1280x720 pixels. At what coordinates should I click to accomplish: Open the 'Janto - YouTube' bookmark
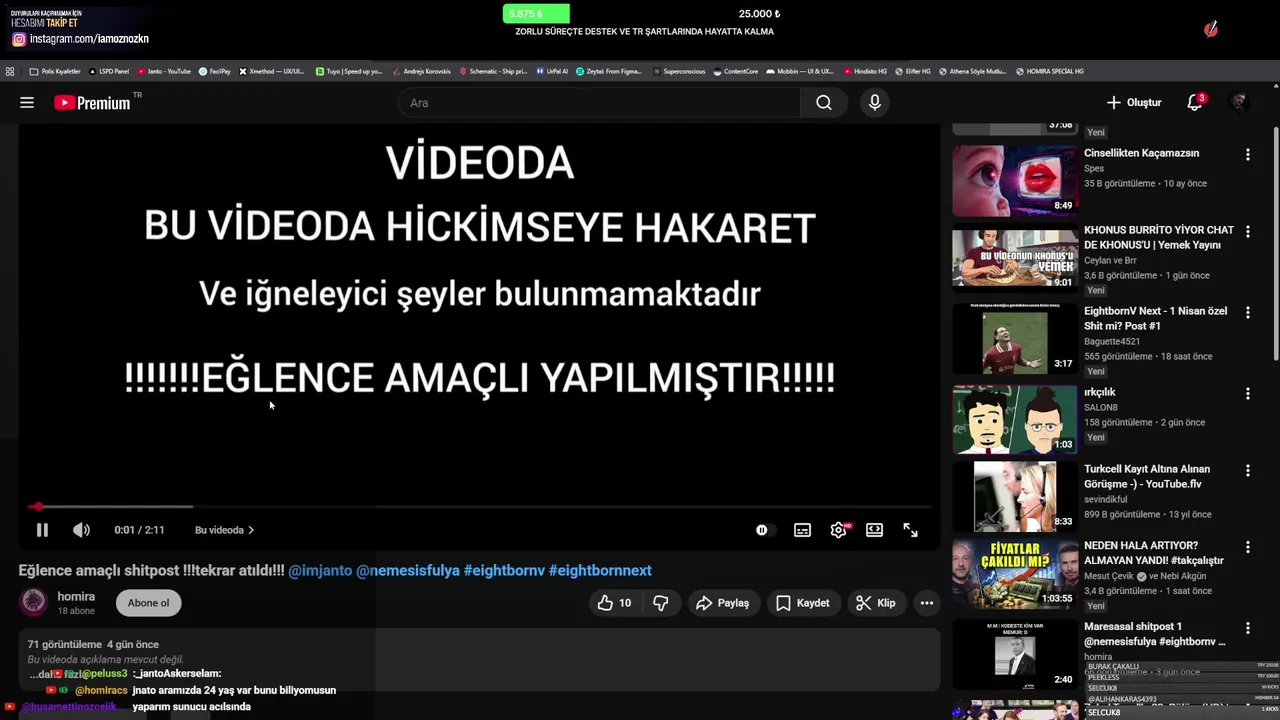coord(164,72)
